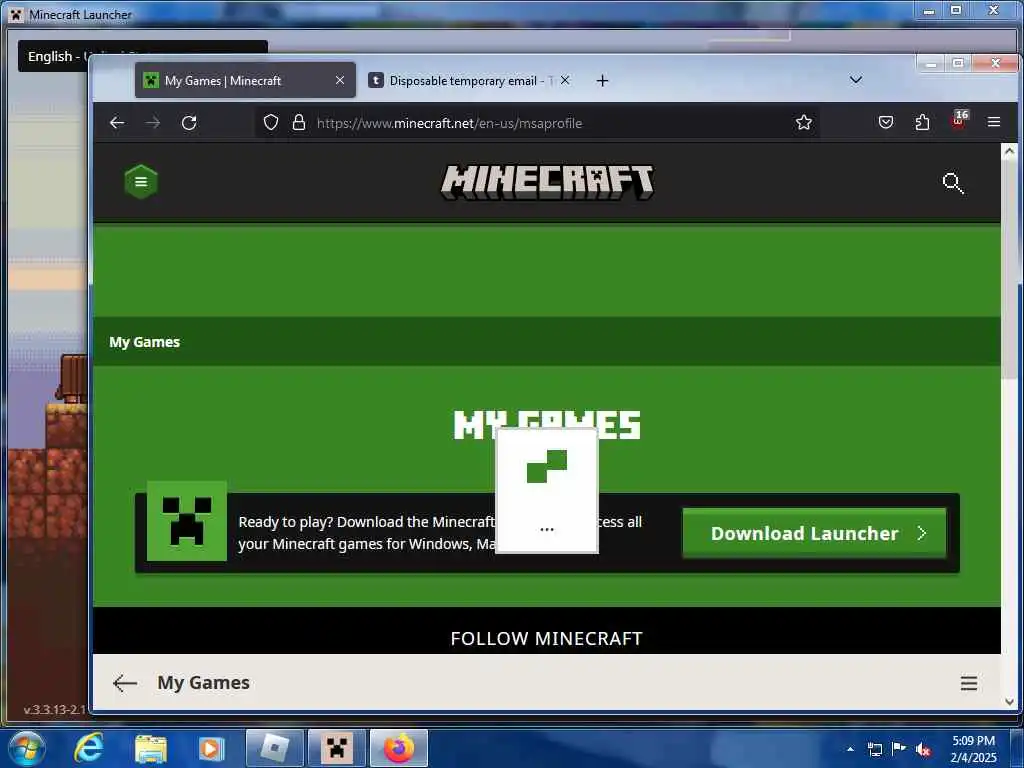Show site security padlock info

pyautogui.click(x=298, y=122)
